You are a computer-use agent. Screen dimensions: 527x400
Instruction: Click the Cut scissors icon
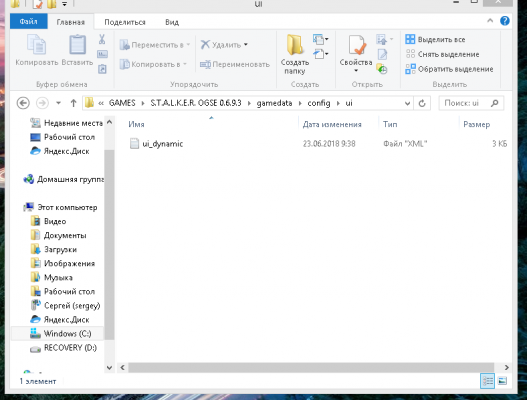pyautogui.click(x=102, y=39)
